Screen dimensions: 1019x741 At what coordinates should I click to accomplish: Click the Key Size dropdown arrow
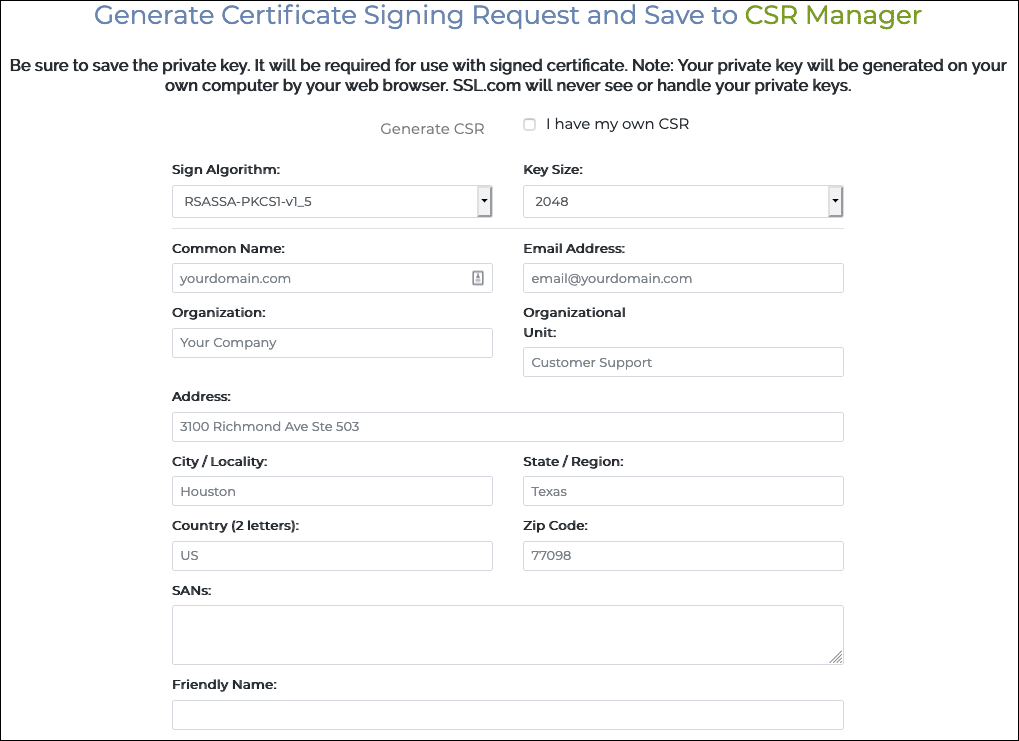coord(835,201)
